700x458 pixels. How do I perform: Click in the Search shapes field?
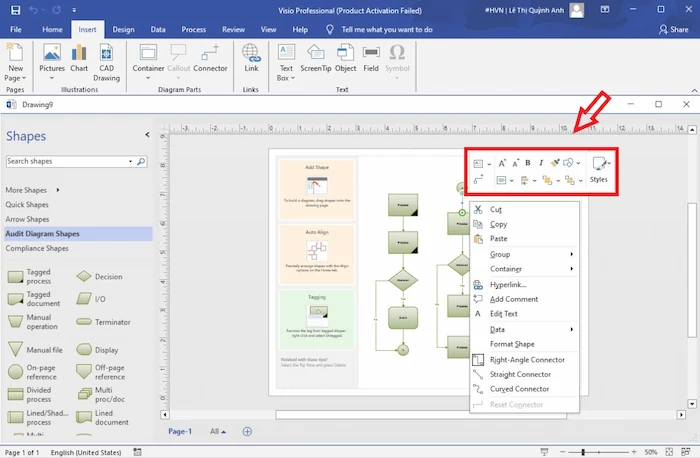click(x=67, y=161)
